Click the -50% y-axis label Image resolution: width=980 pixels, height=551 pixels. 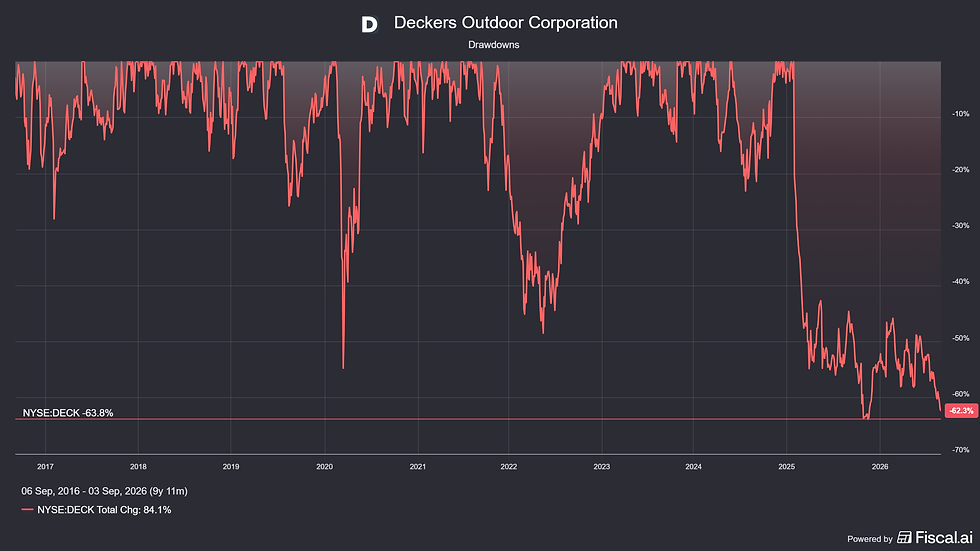coord(961,338)
